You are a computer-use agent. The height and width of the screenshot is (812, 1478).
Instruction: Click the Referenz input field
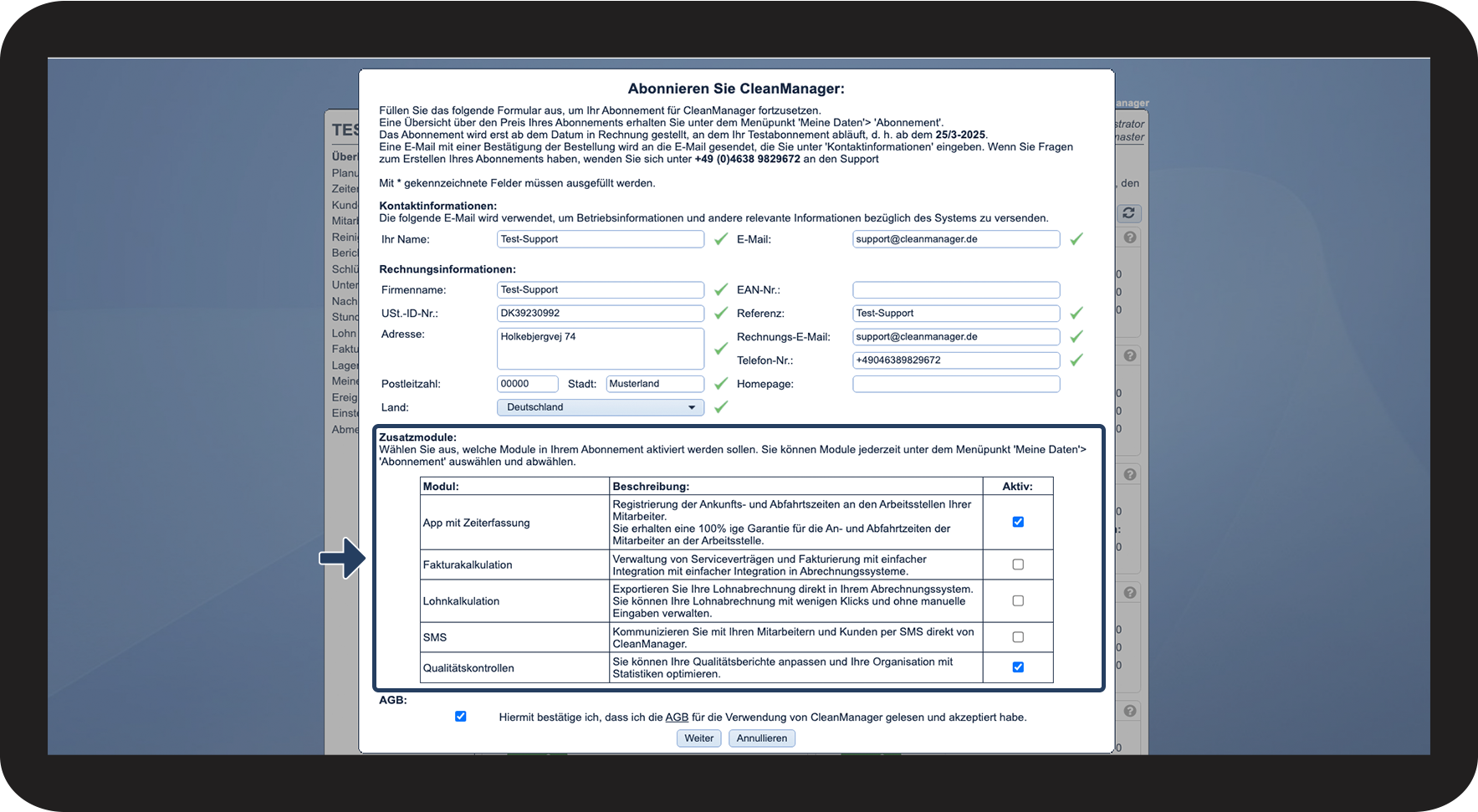(x=956, y=314)
